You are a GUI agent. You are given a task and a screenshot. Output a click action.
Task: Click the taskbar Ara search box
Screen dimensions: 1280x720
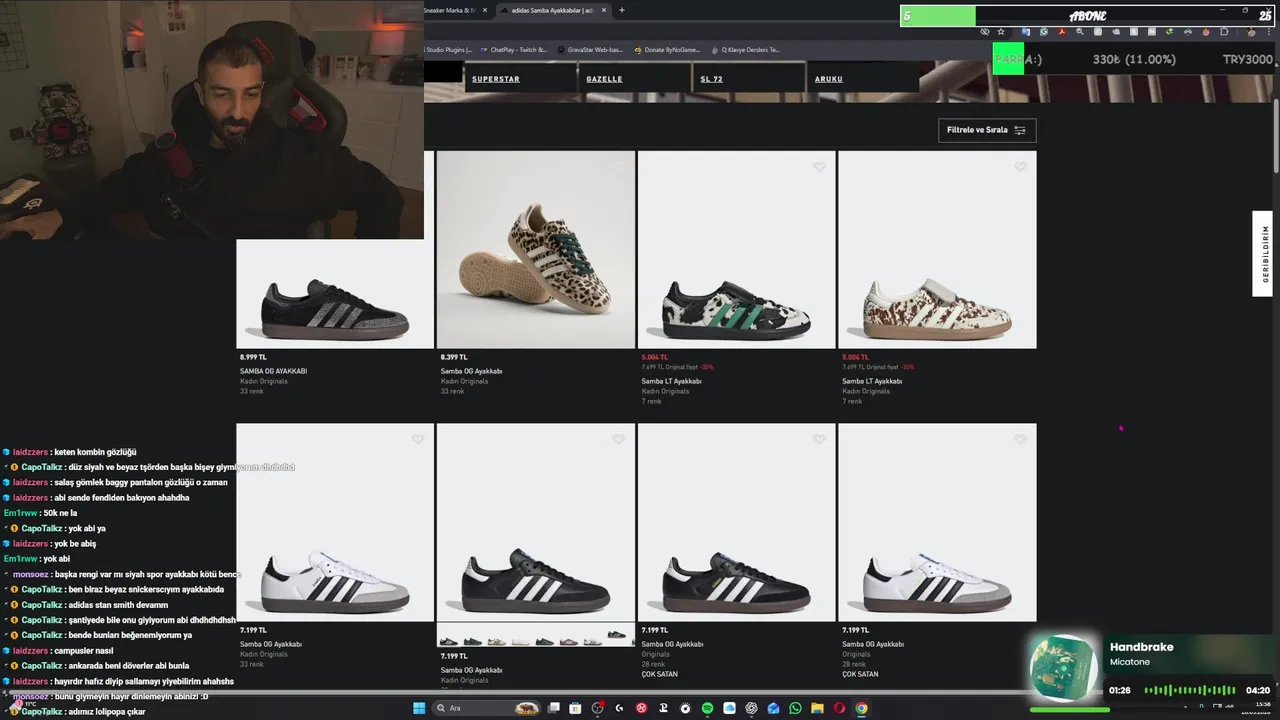(487, 708)
